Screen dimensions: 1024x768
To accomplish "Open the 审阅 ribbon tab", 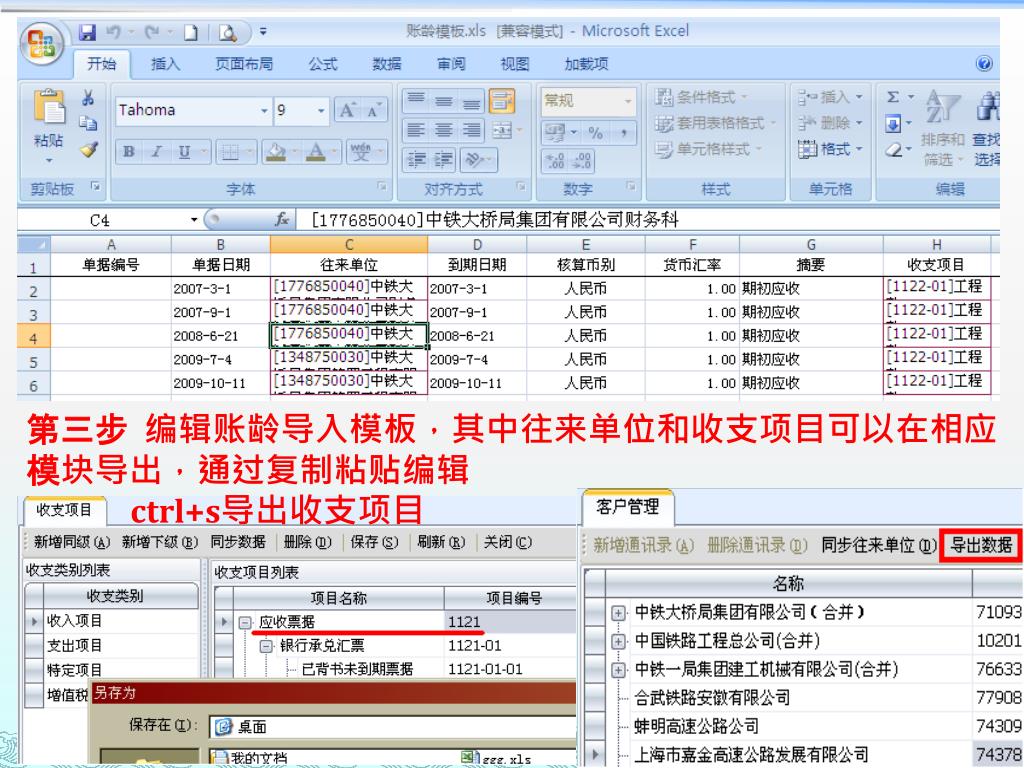I will (x=451, y=63).
